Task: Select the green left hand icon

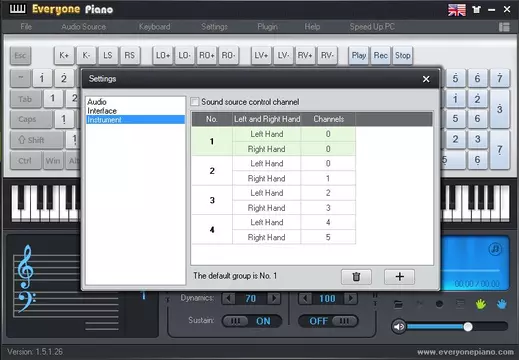Action: tap(481, 304)
